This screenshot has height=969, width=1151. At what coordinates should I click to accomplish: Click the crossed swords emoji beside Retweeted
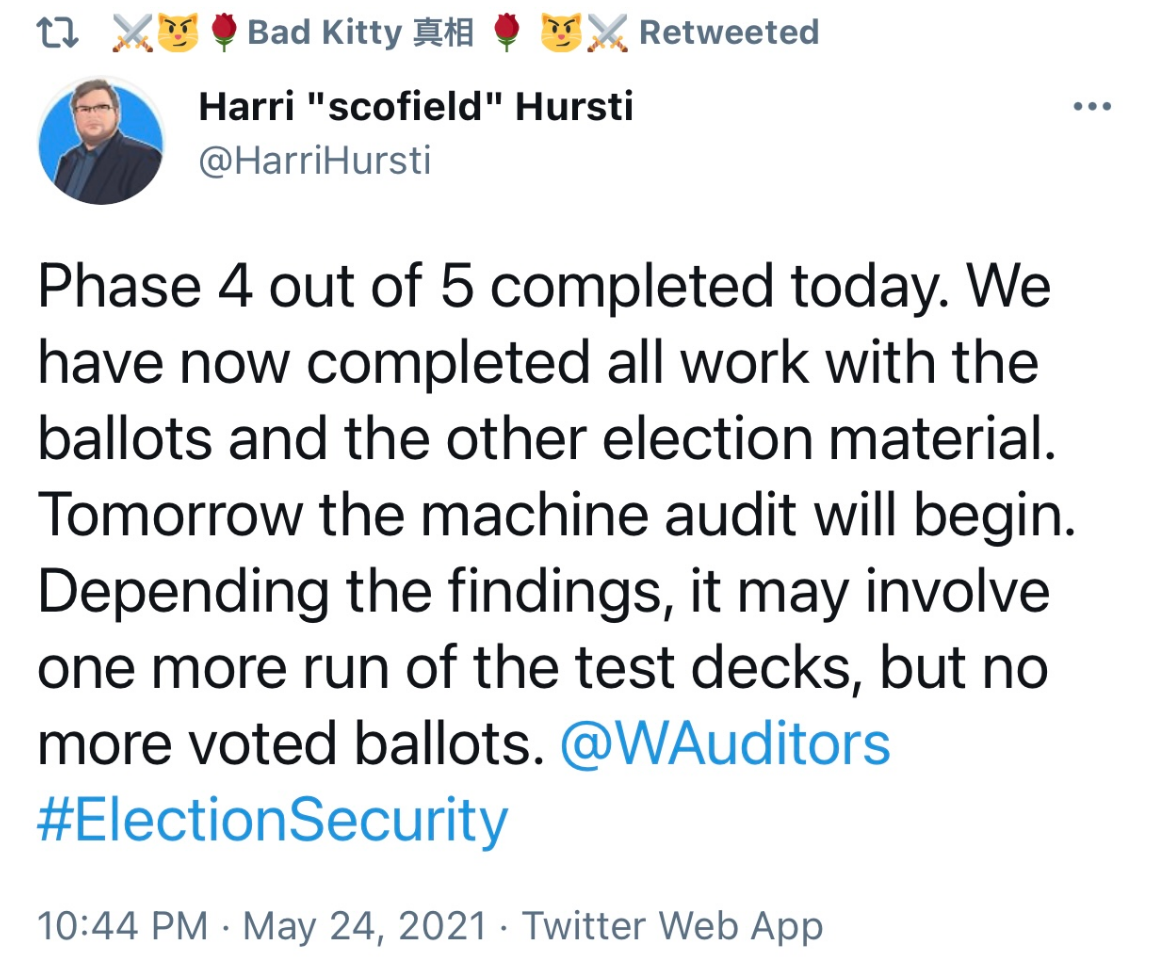[x=608, y=33]
